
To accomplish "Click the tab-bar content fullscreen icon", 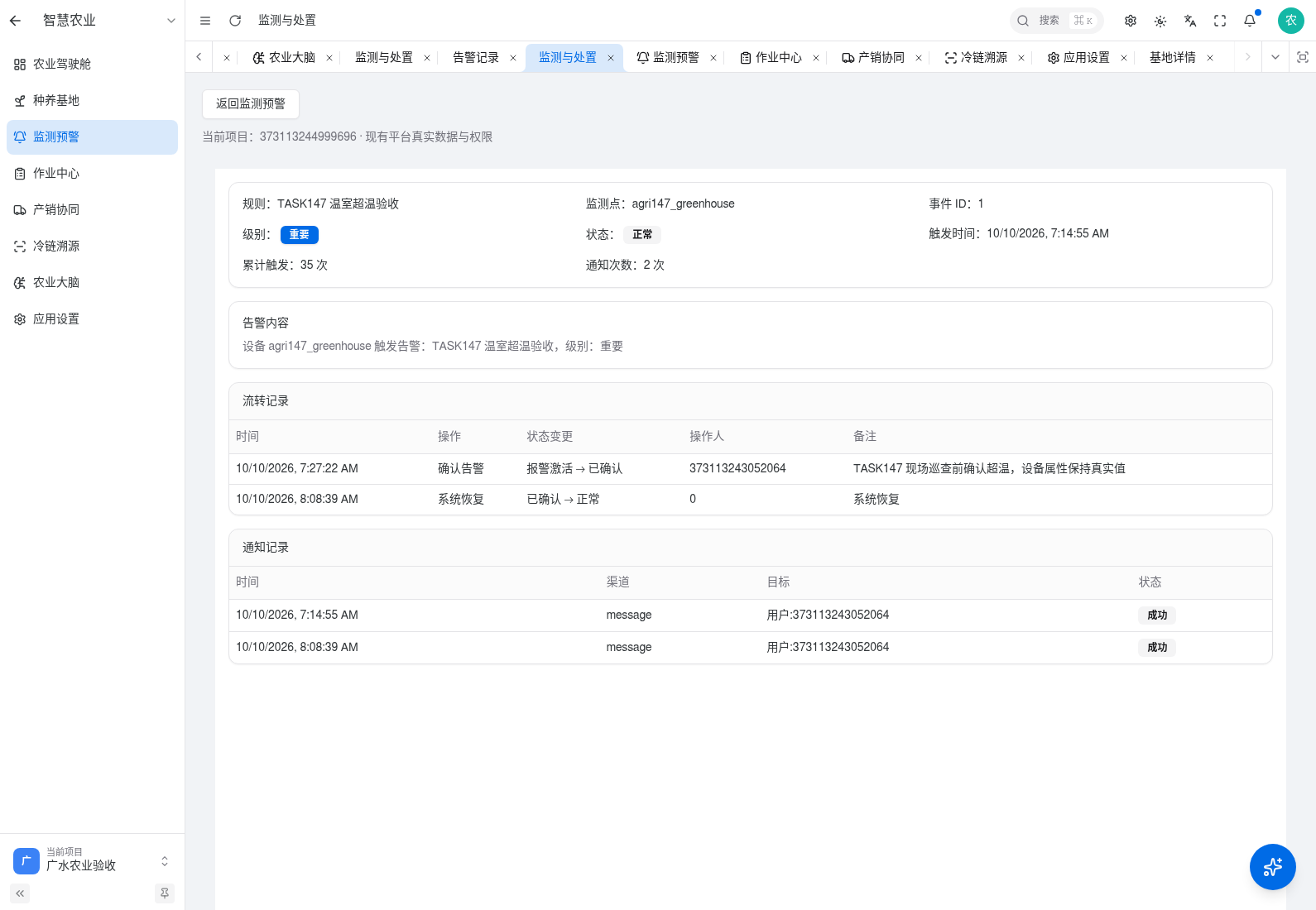I will coord(1303,57).
